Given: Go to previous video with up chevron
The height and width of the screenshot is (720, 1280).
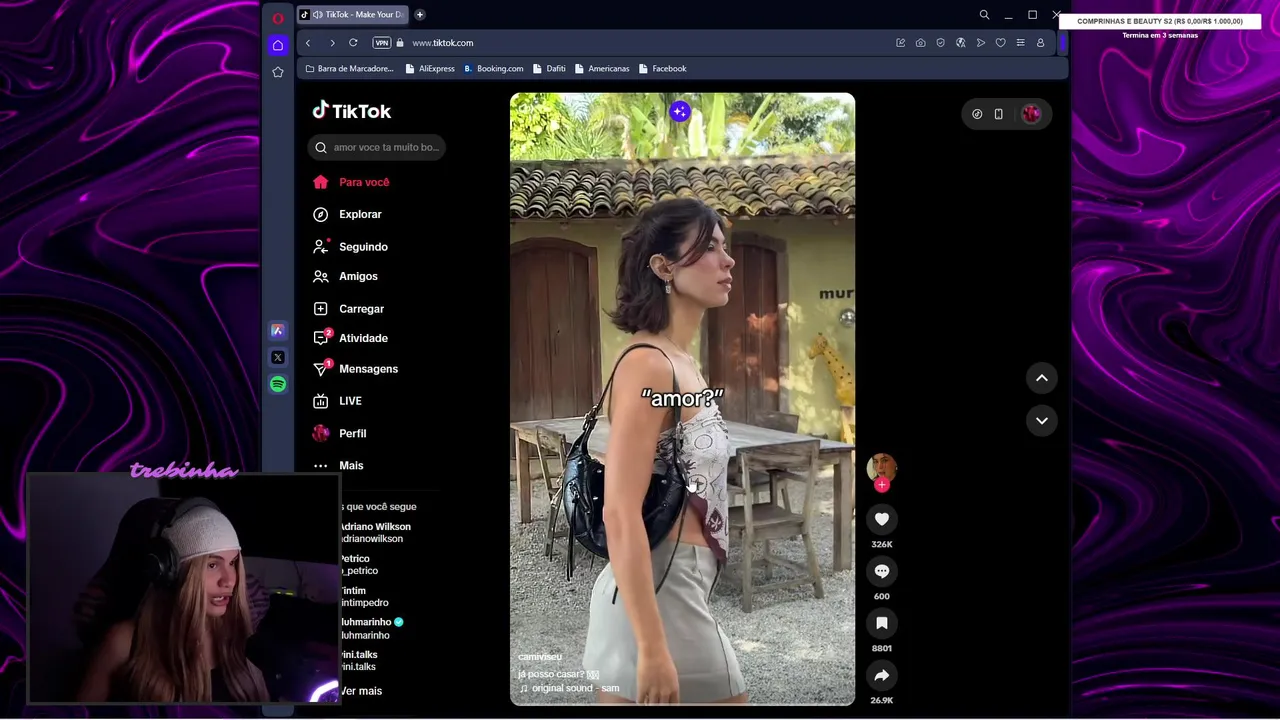Looking at the screenshot, I should point(1041,378).
